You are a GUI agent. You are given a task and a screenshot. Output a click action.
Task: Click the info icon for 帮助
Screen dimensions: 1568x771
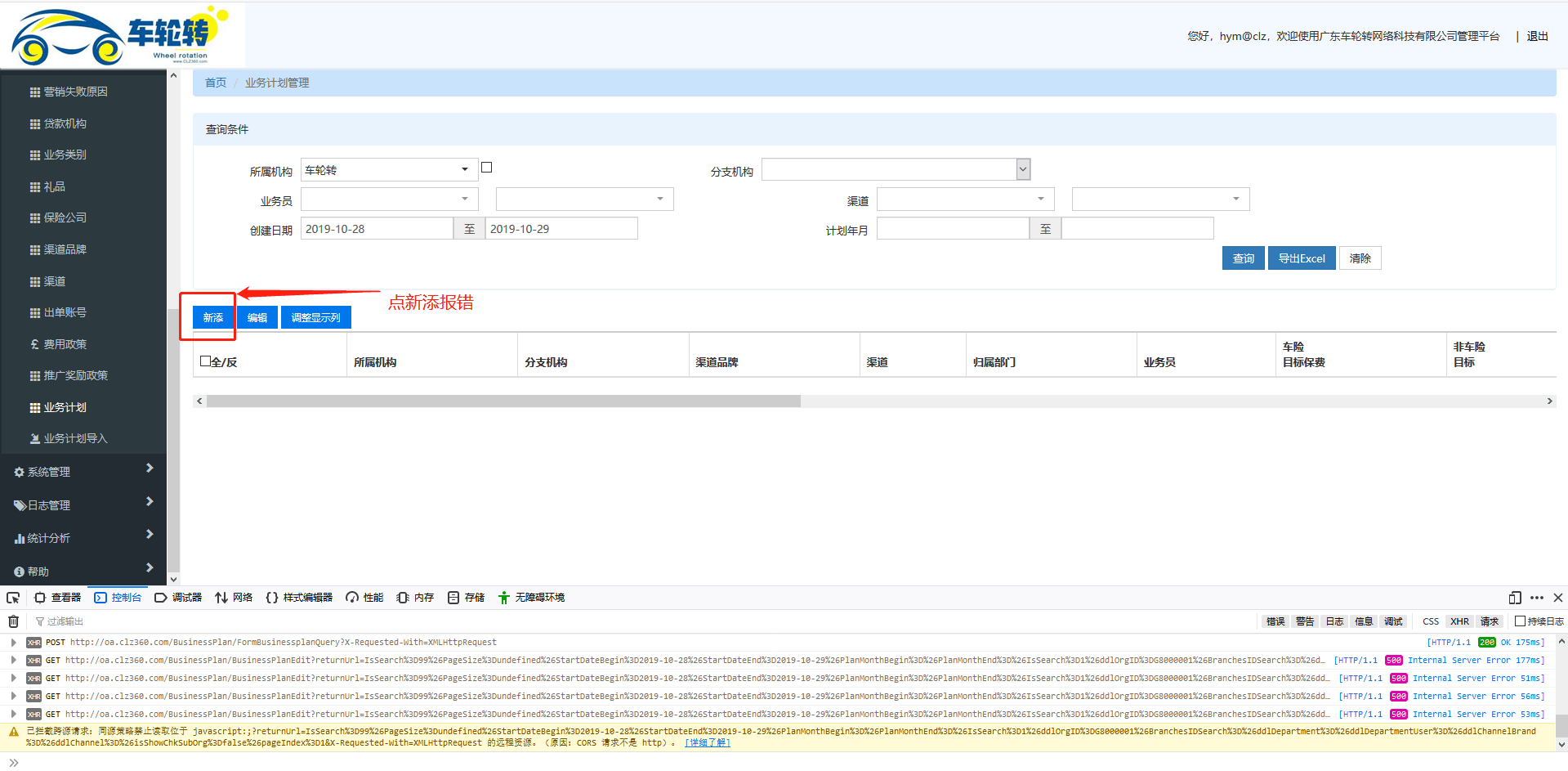(x=19, y=572)
